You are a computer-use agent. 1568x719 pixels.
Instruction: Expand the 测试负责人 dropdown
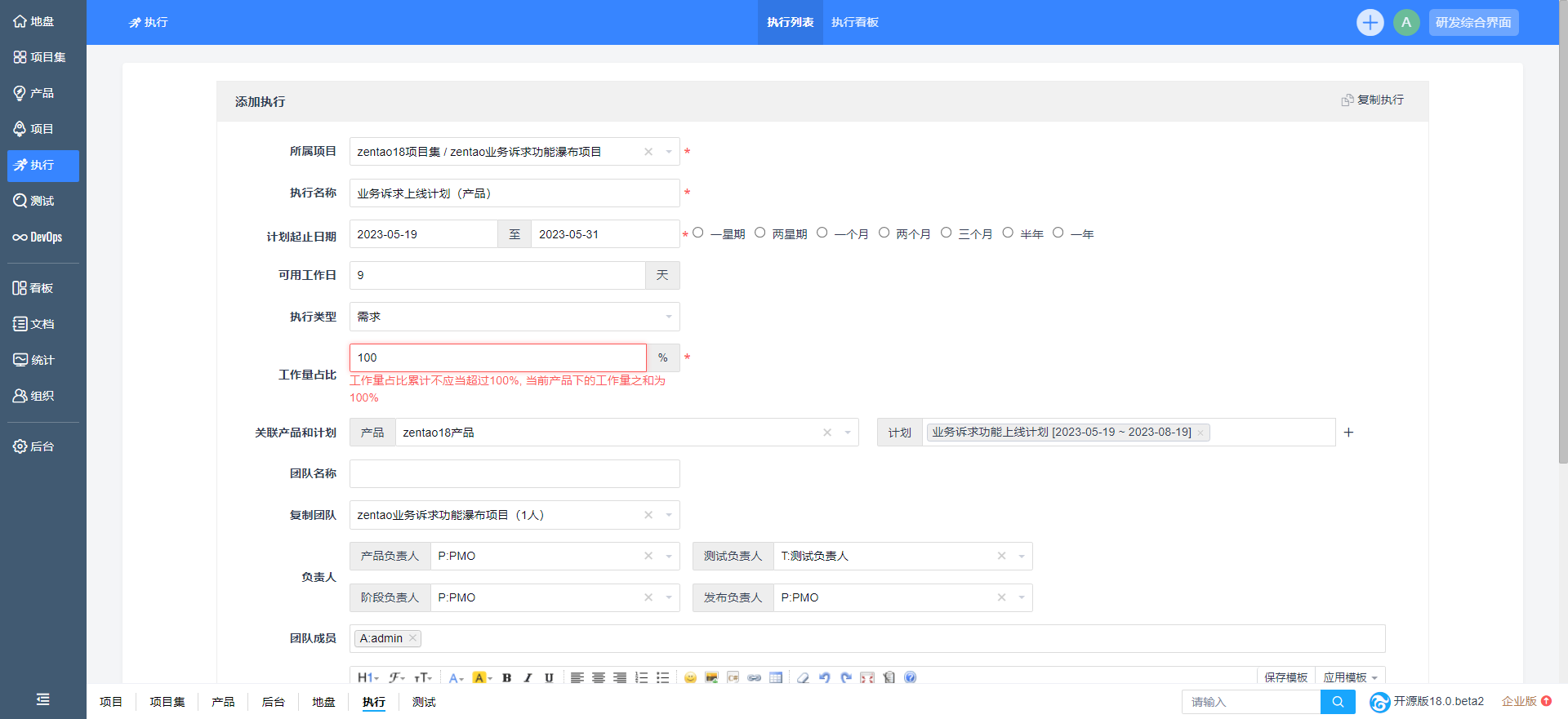click(1021, 557)
